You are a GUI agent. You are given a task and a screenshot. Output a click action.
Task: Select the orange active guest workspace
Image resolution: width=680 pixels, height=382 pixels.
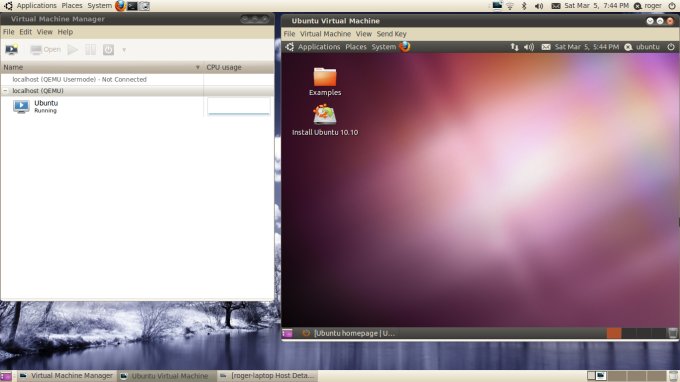[x=614, y=333]
